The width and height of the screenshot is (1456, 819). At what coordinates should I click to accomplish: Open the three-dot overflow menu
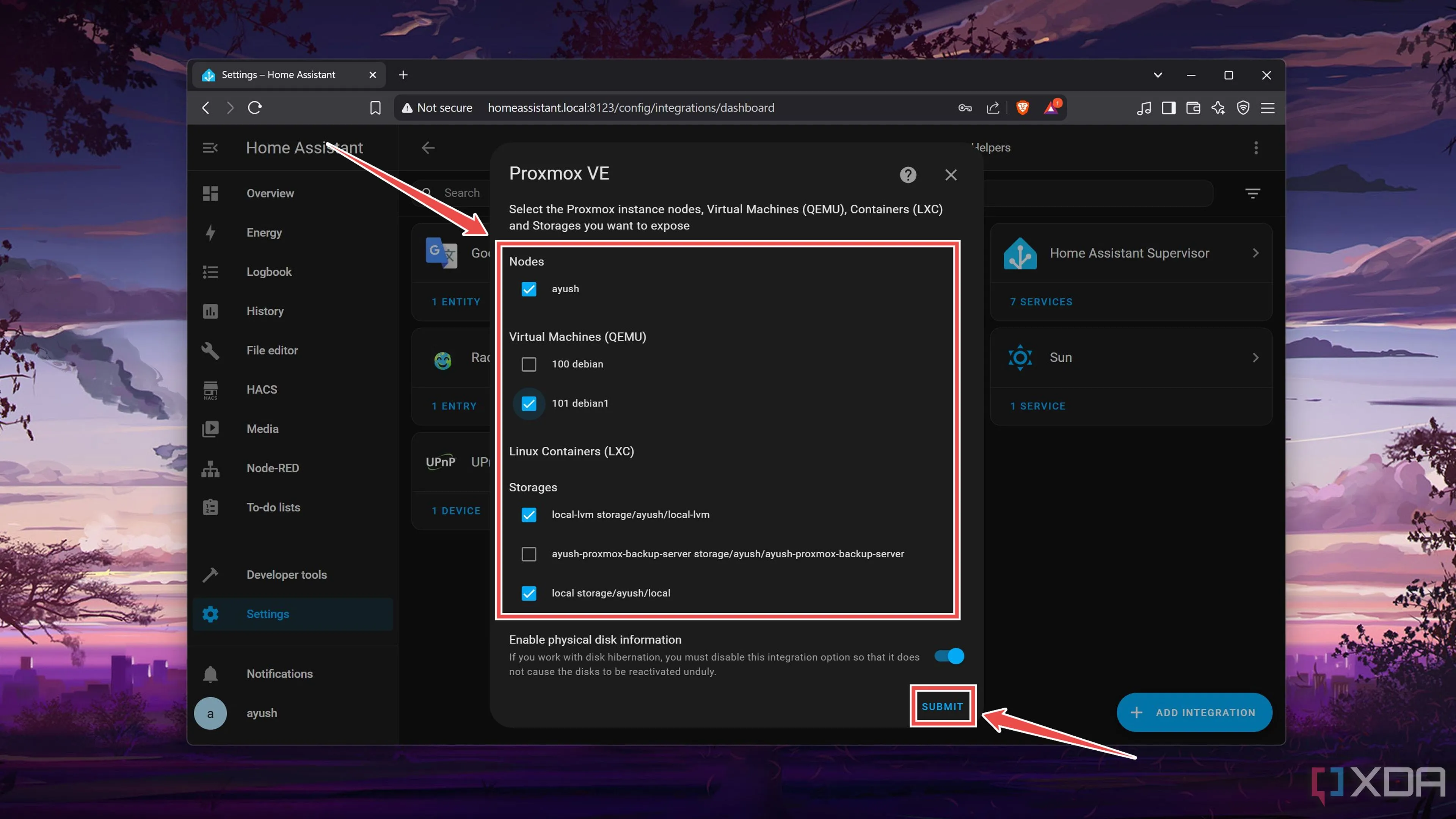1256,147
